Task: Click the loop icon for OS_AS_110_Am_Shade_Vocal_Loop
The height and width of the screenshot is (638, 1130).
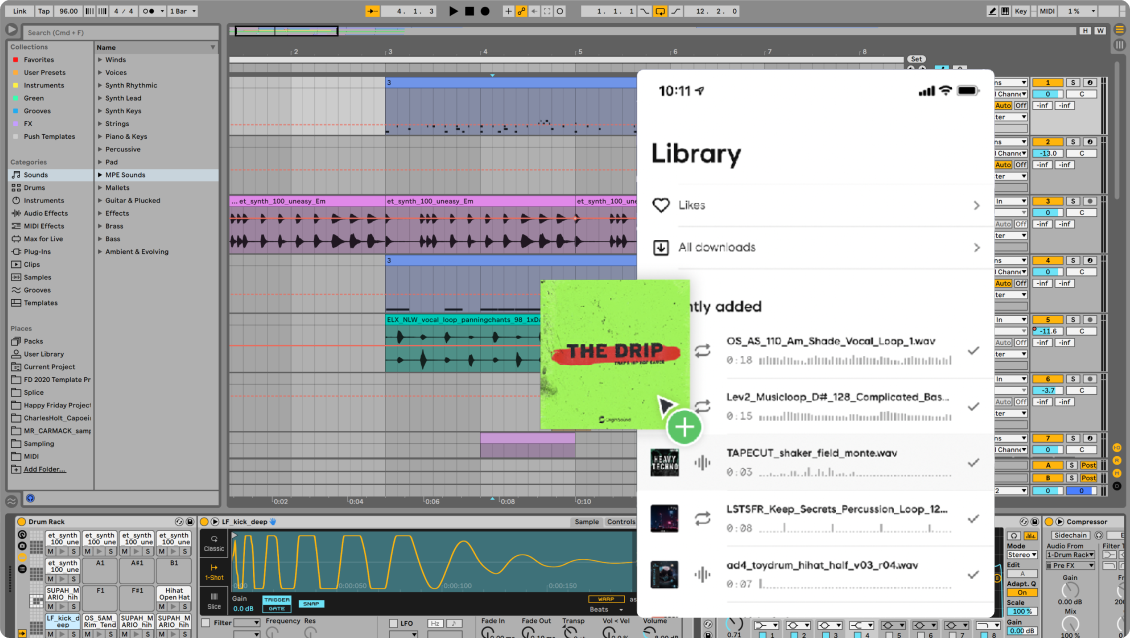Action: [x=703, y=350]
